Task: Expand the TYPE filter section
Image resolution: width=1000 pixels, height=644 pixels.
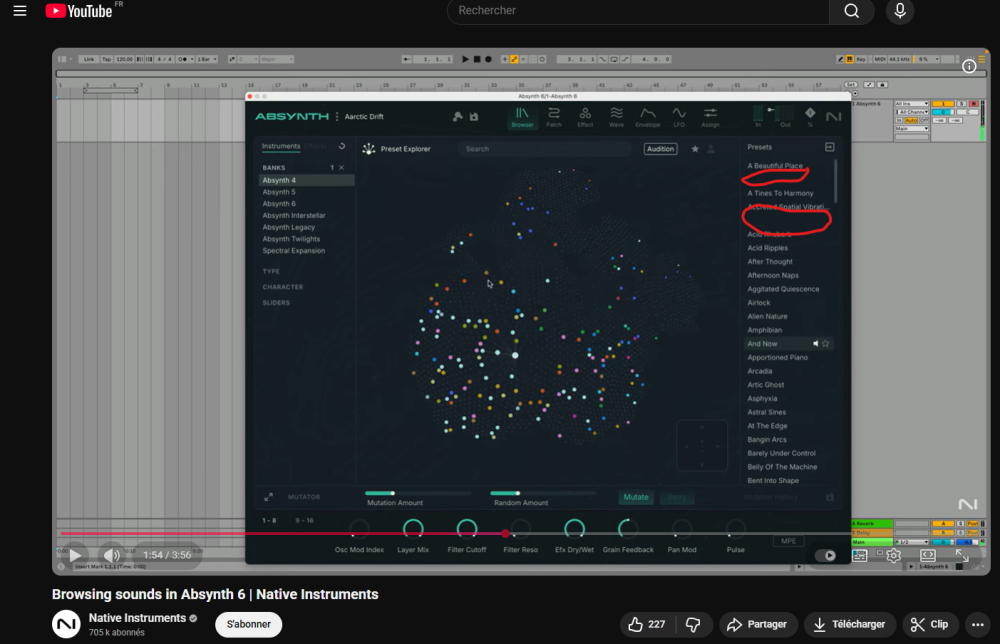Action: [271, 272]
